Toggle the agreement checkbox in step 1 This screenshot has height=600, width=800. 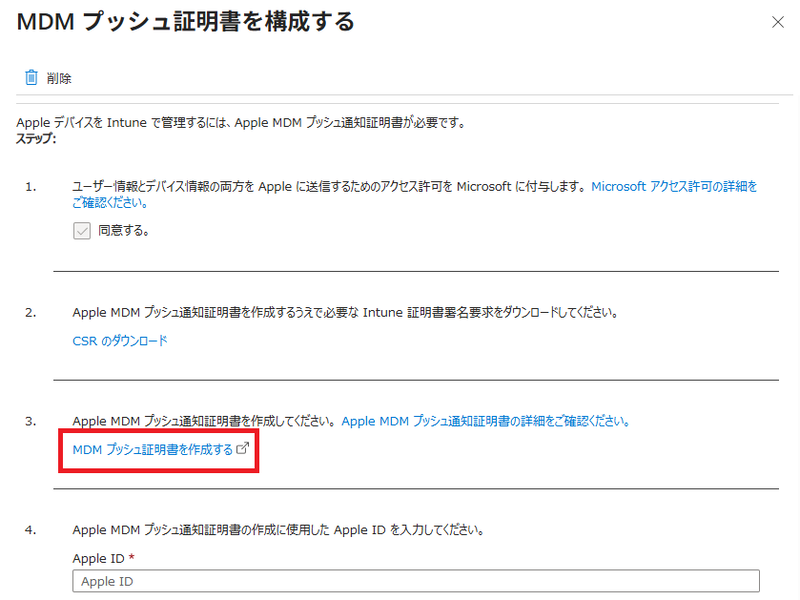(x=81, y=230)
